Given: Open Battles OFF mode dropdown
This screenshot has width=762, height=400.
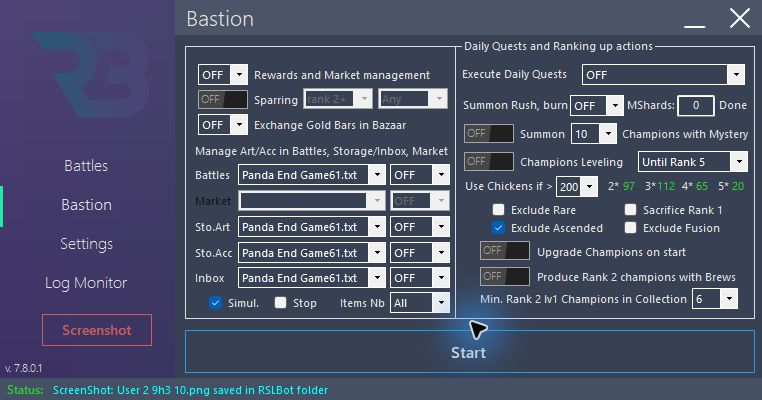Looking at the screenshot, I should point(419,175).
